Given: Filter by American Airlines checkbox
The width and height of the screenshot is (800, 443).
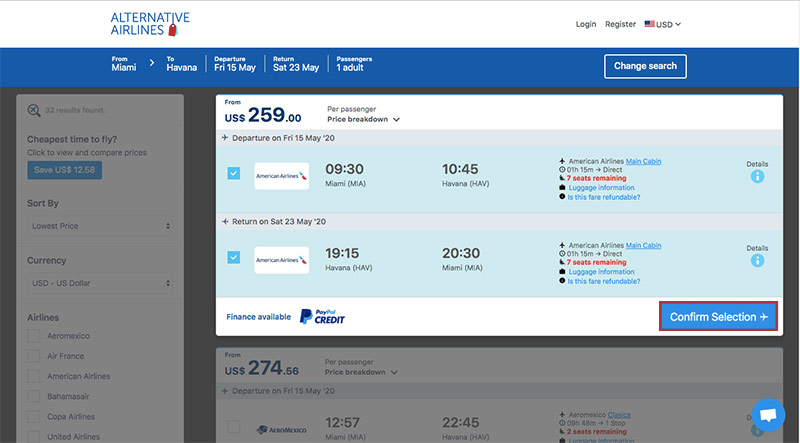Looking at the screenshot, I should tap(34, 376).
